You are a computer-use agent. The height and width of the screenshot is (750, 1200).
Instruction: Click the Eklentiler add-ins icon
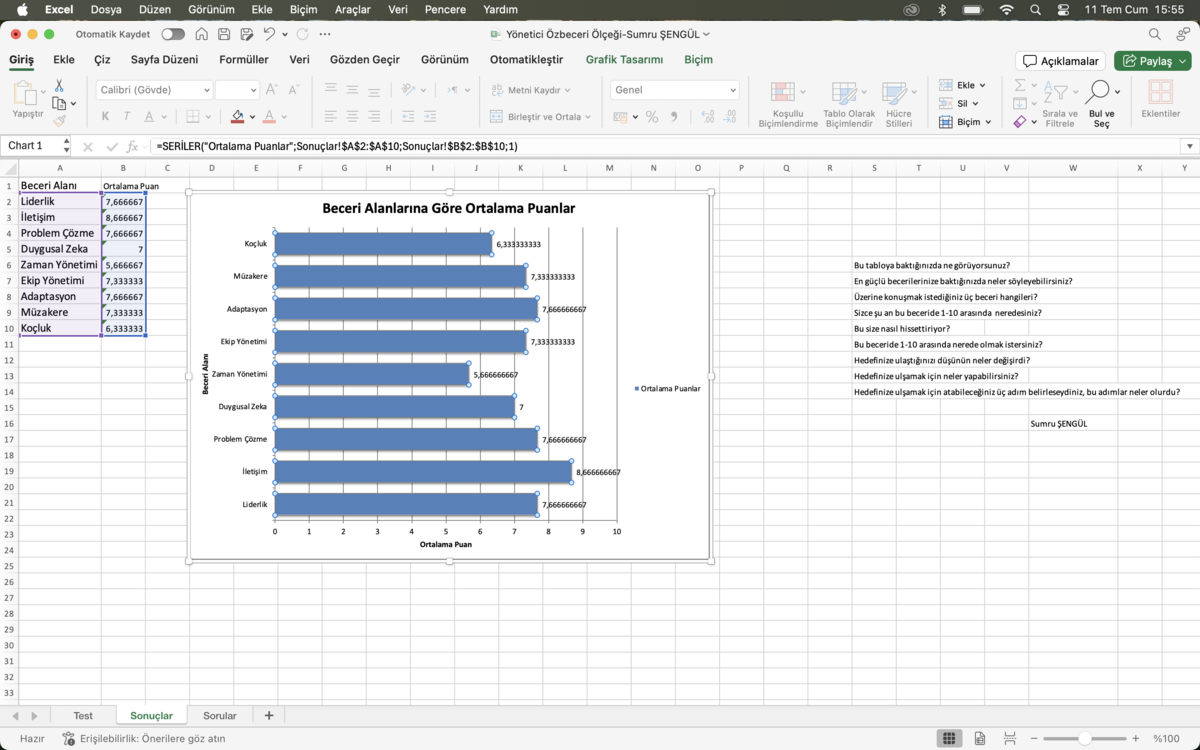pyautogui.click(x=1161, y=100)
